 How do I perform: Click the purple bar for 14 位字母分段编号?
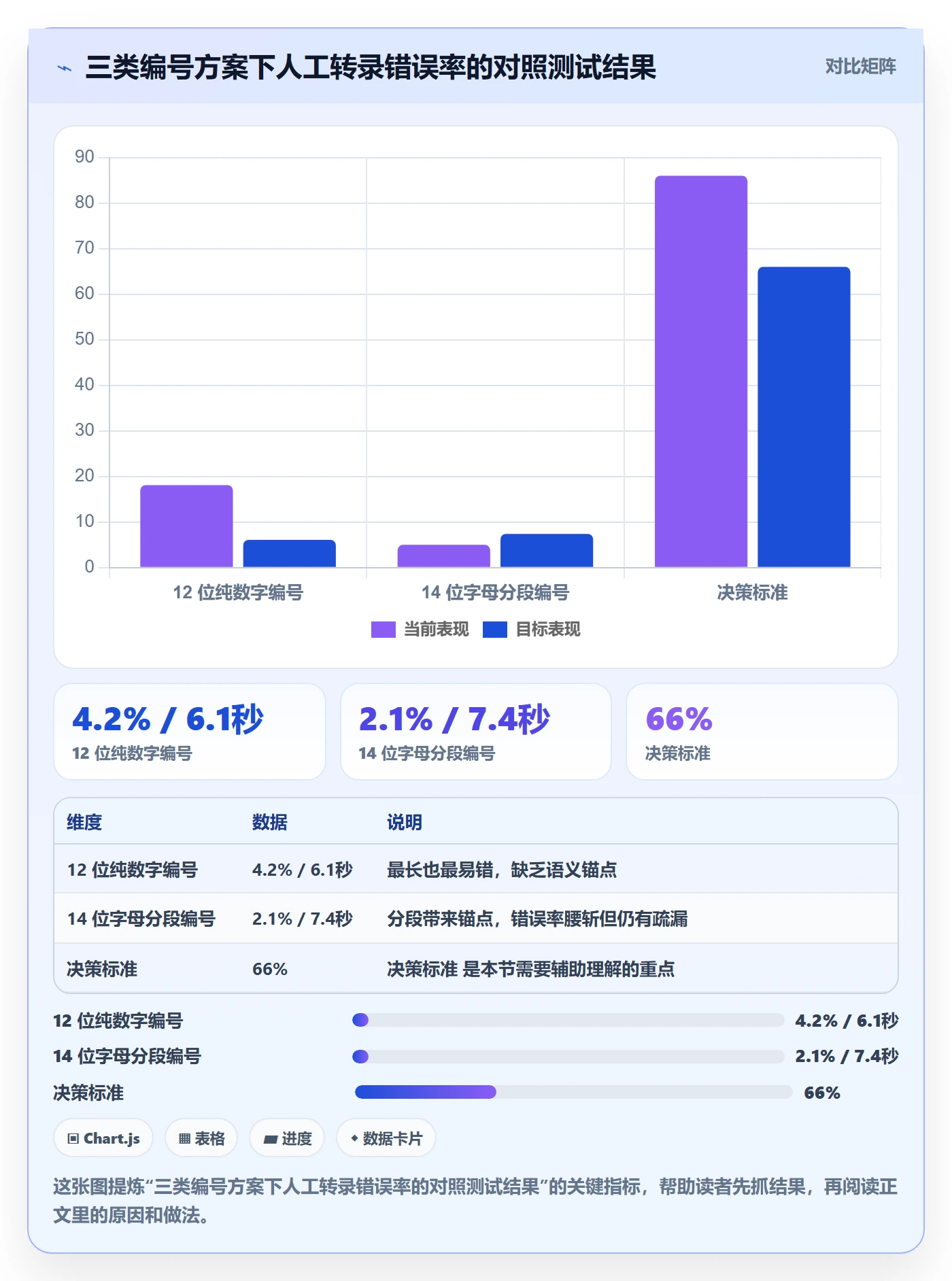444,556
